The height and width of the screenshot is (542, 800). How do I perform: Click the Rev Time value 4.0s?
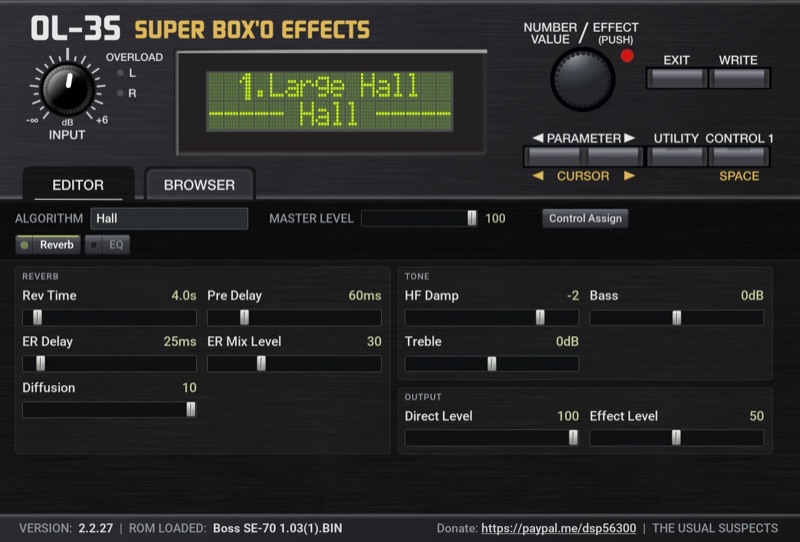pos(184,295)
